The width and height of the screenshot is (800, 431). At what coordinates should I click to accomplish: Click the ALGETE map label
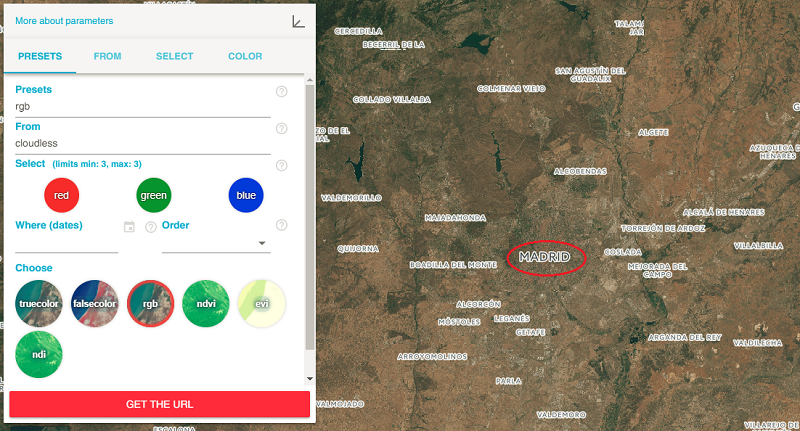point(653,133)
